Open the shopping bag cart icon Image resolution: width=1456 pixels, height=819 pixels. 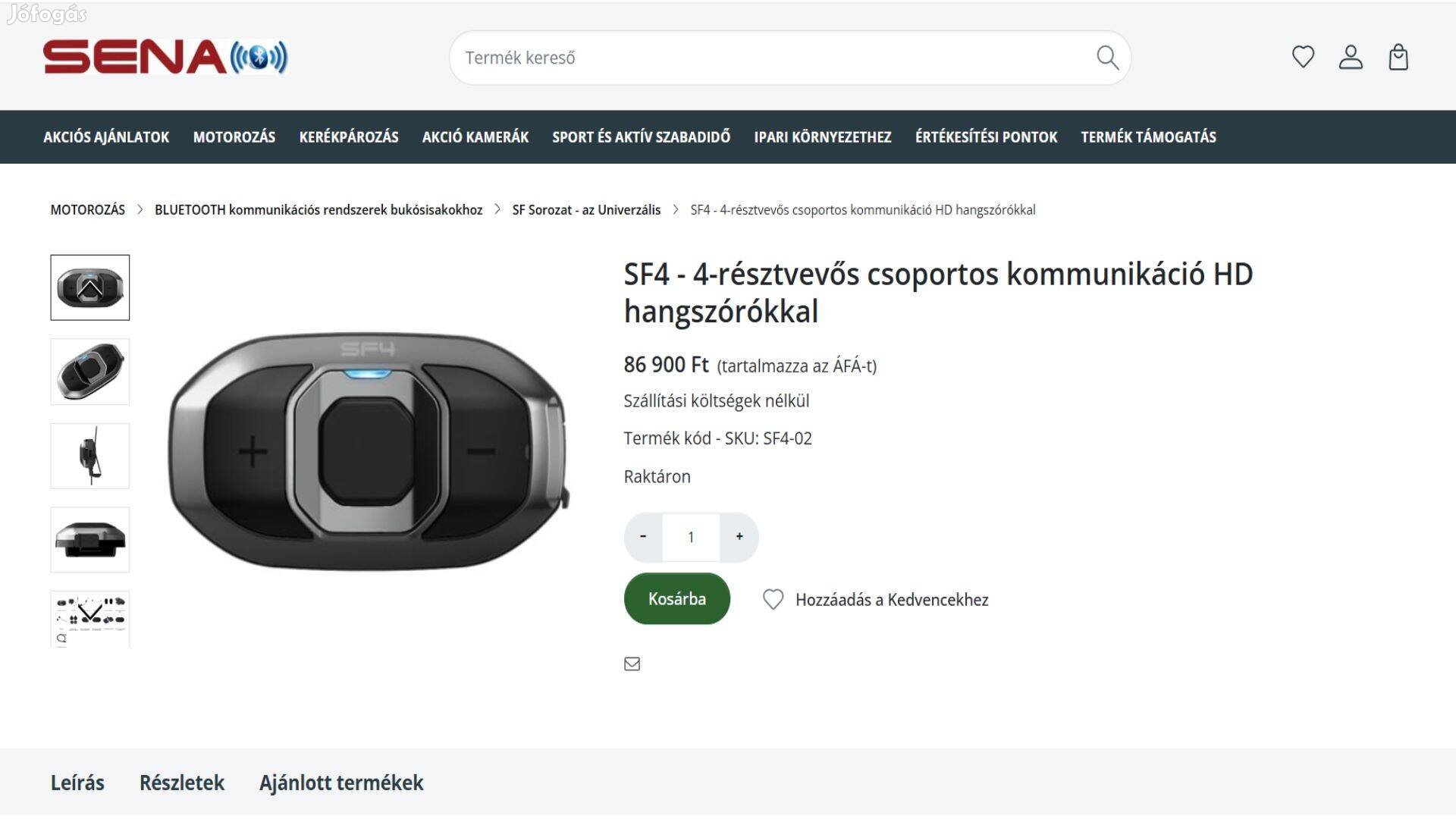click(x=1398, y=57)
